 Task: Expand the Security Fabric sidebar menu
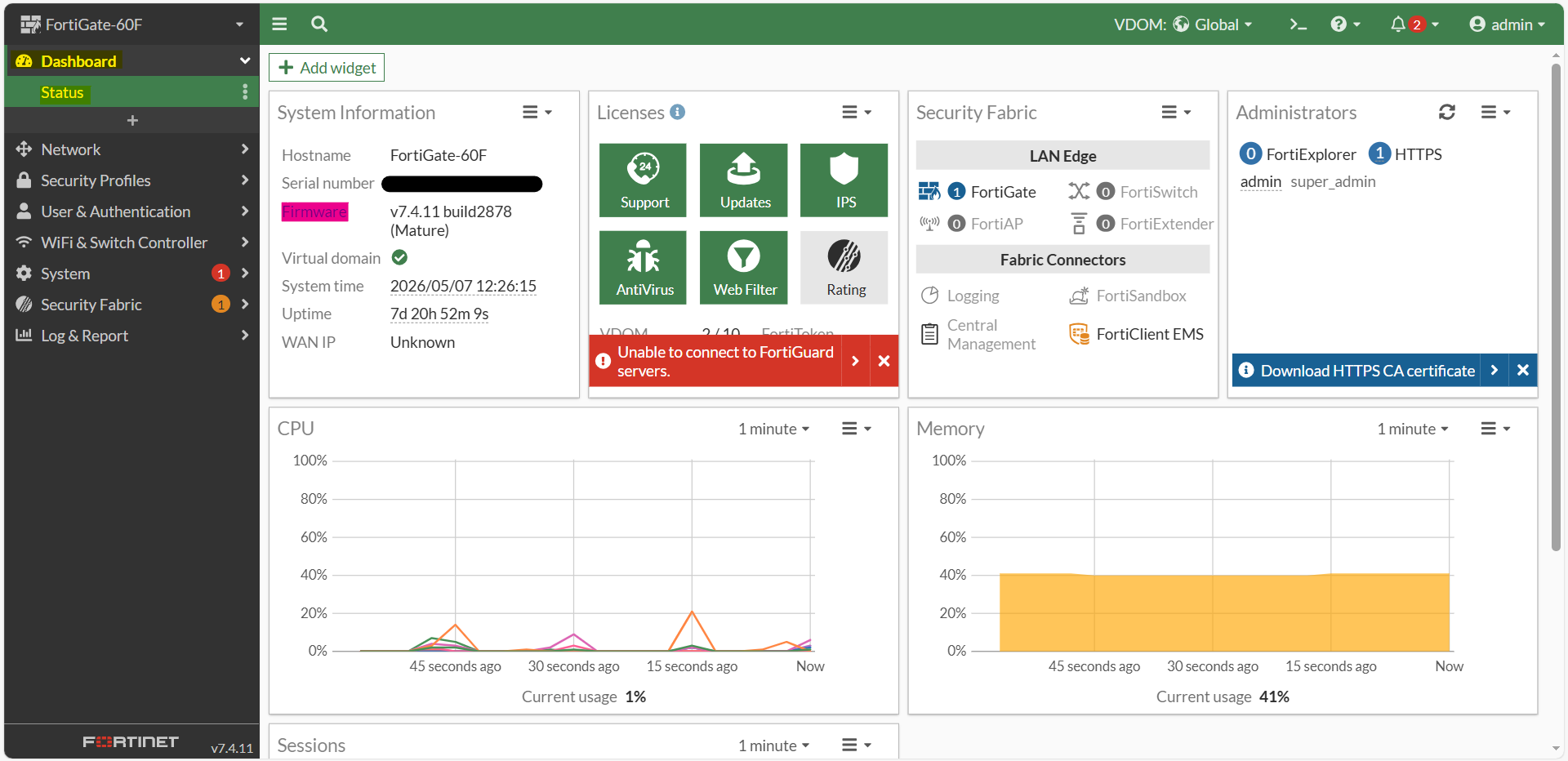pyautogui.click(x=131, y=305)
